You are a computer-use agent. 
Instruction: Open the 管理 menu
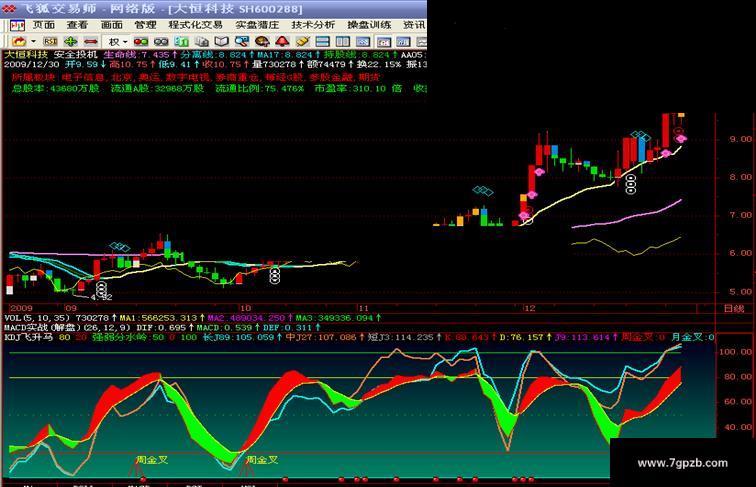point(146,25)
